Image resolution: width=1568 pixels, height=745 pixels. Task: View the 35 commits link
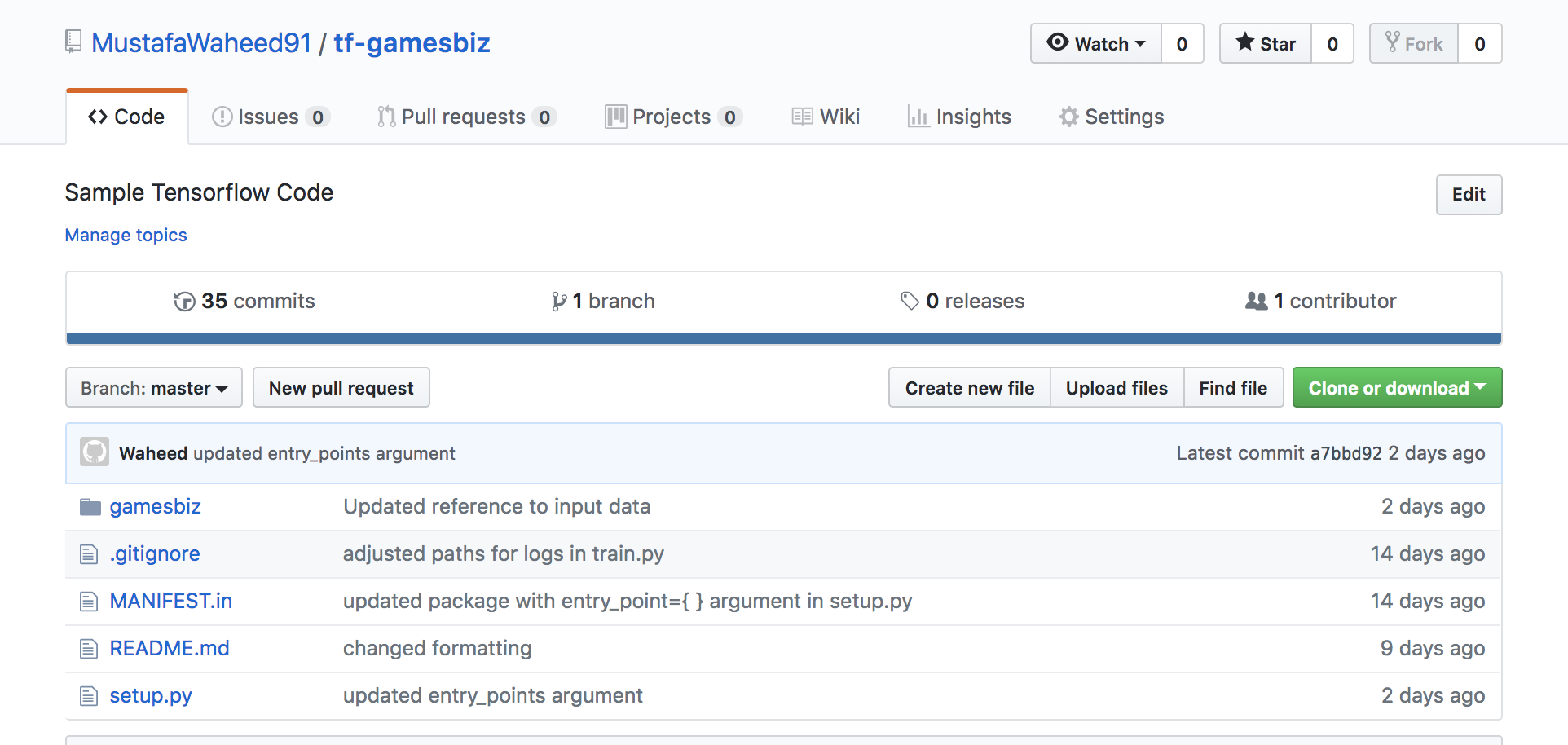pyautogui.click(x=244, y=302)
